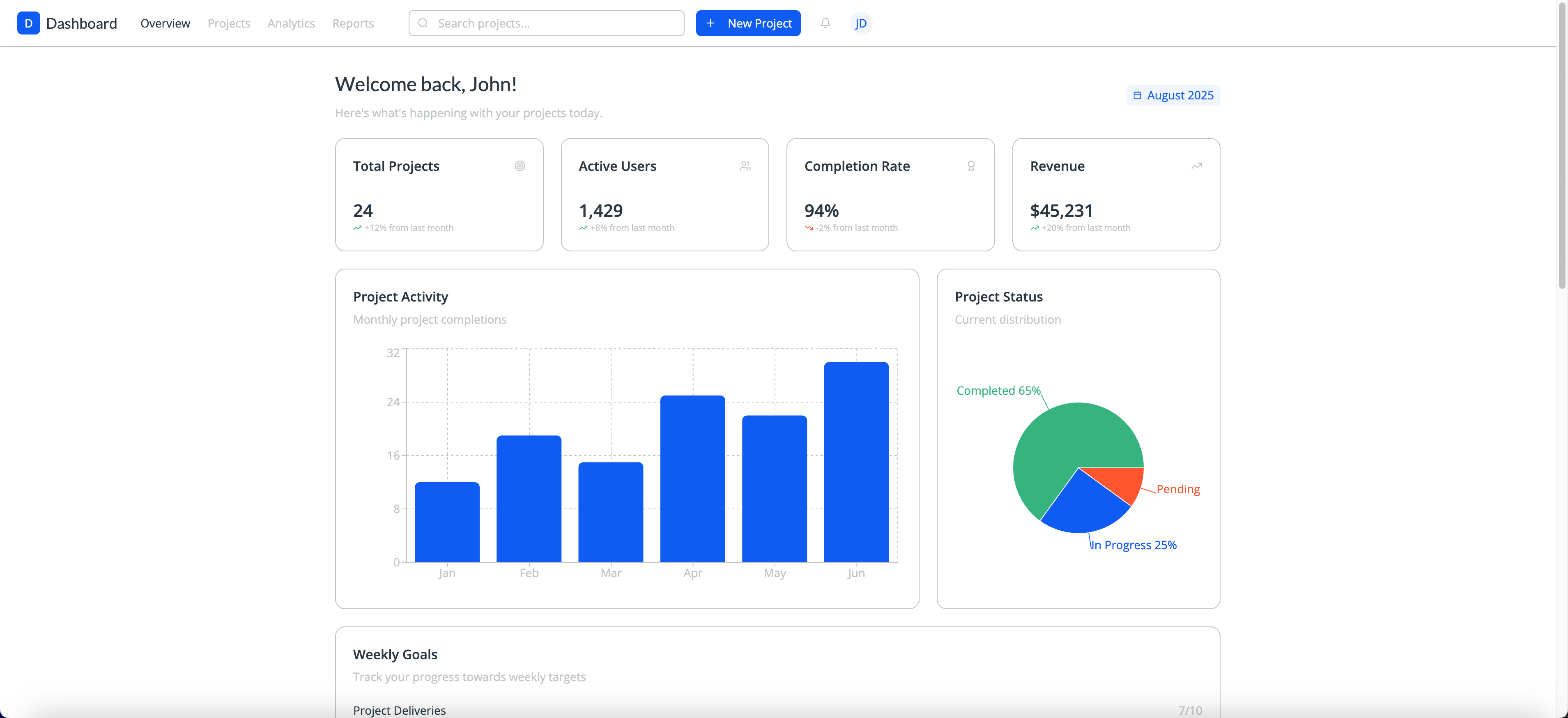
Task: Focus the Search projects field
Action: click(x=546, y=23)
